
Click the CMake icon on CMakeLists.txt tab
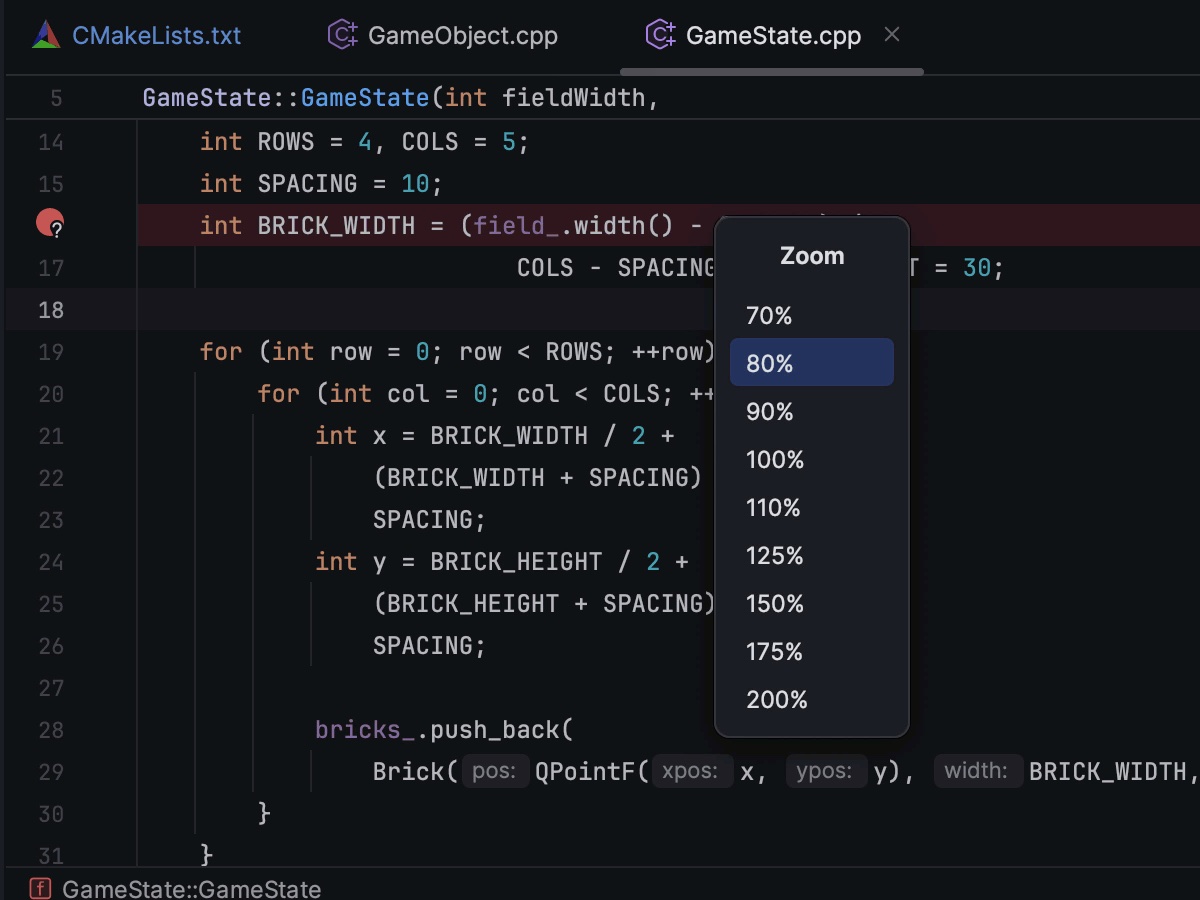point(47,36)
